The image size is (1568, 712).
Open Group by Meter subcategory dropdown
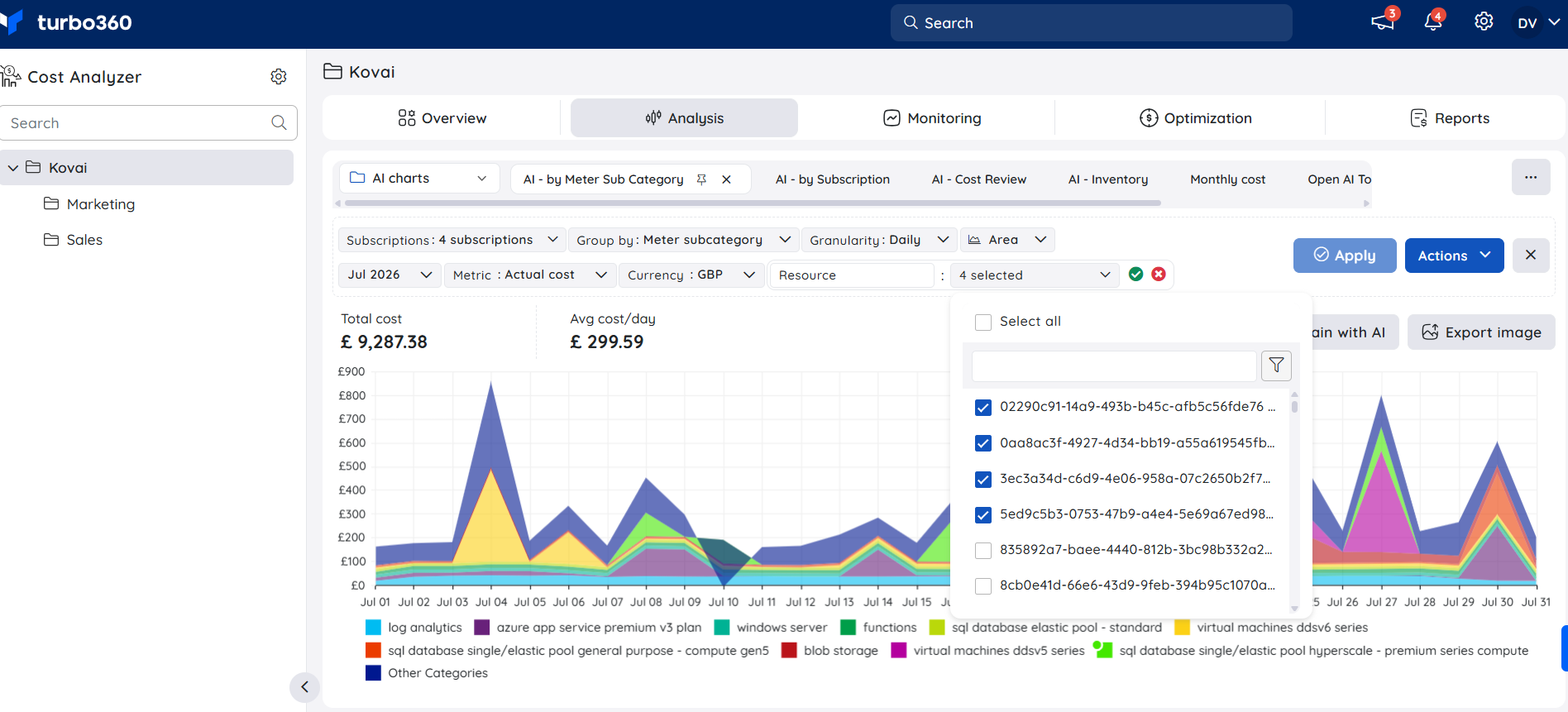click(x=684, y=240)
